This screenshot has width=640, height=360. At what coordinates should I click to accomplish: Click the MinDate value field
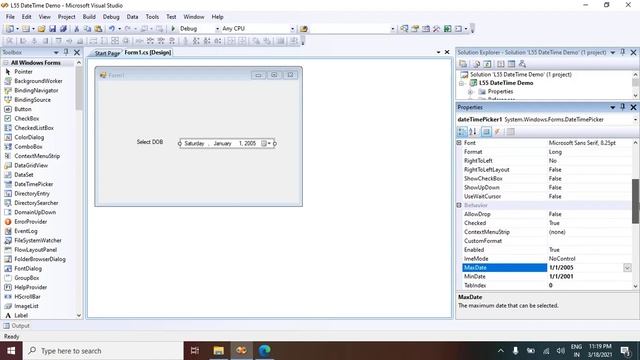coord(589,276)
